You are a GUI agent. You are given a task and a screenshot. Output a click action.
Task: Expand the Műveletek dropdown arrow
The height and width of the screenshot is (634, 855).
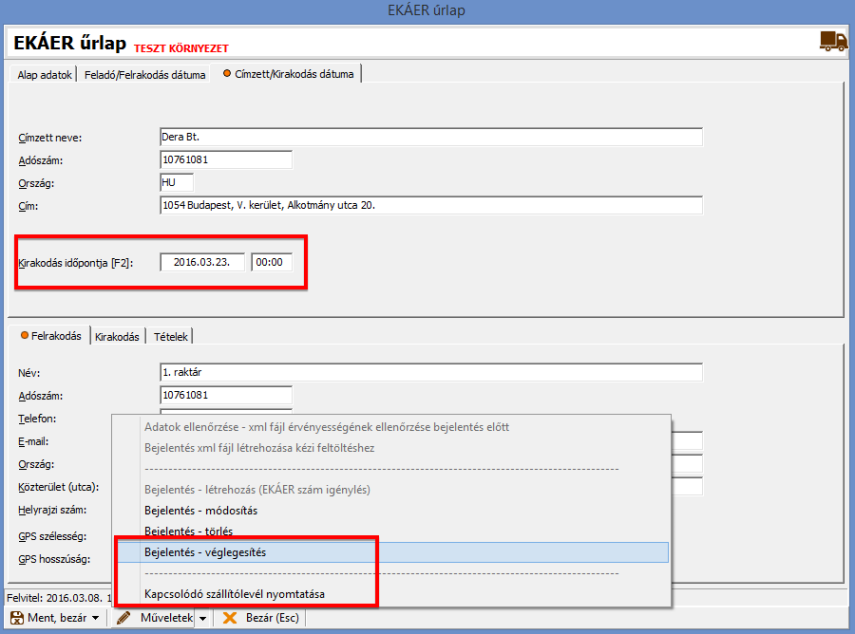tap(202, 618)
